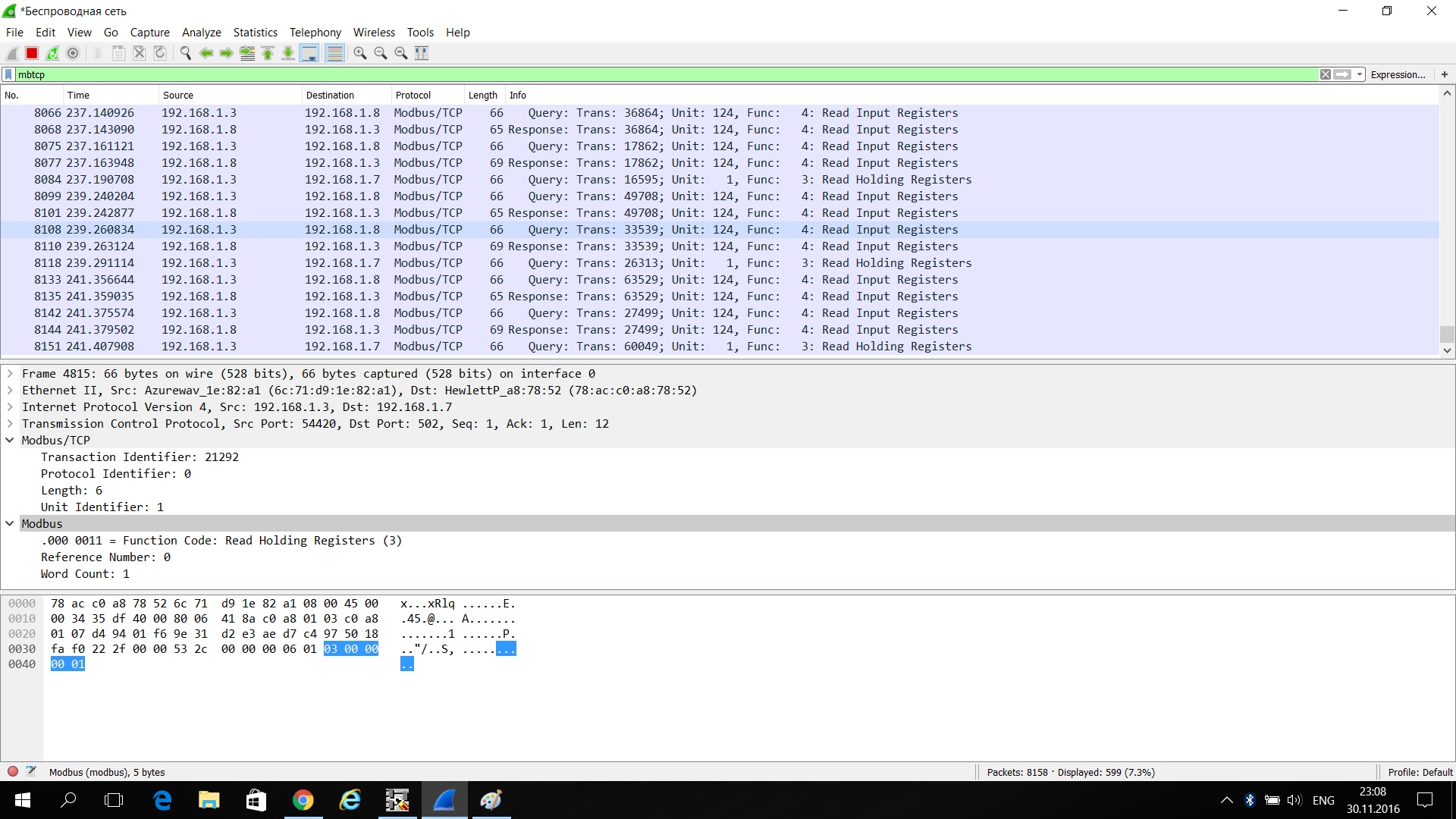Click the Go to specific packet icon
This screenshot has width=1456, height=819.
(247, 53)
